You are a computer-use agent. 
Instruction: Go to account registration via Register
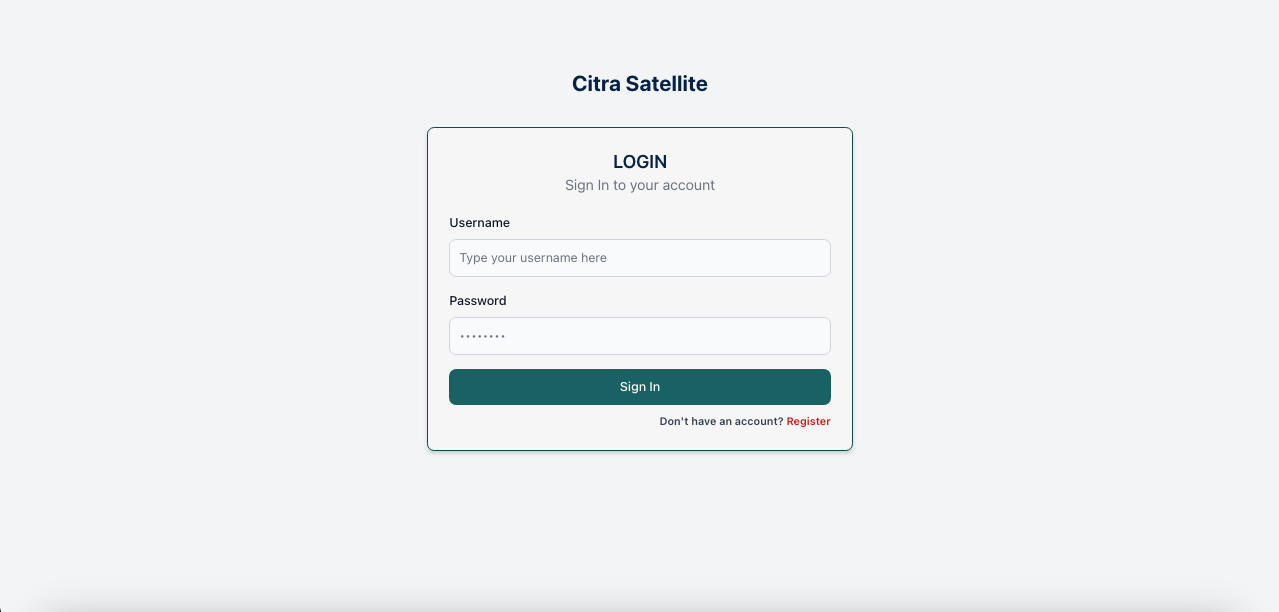click(x=808, y=422)
